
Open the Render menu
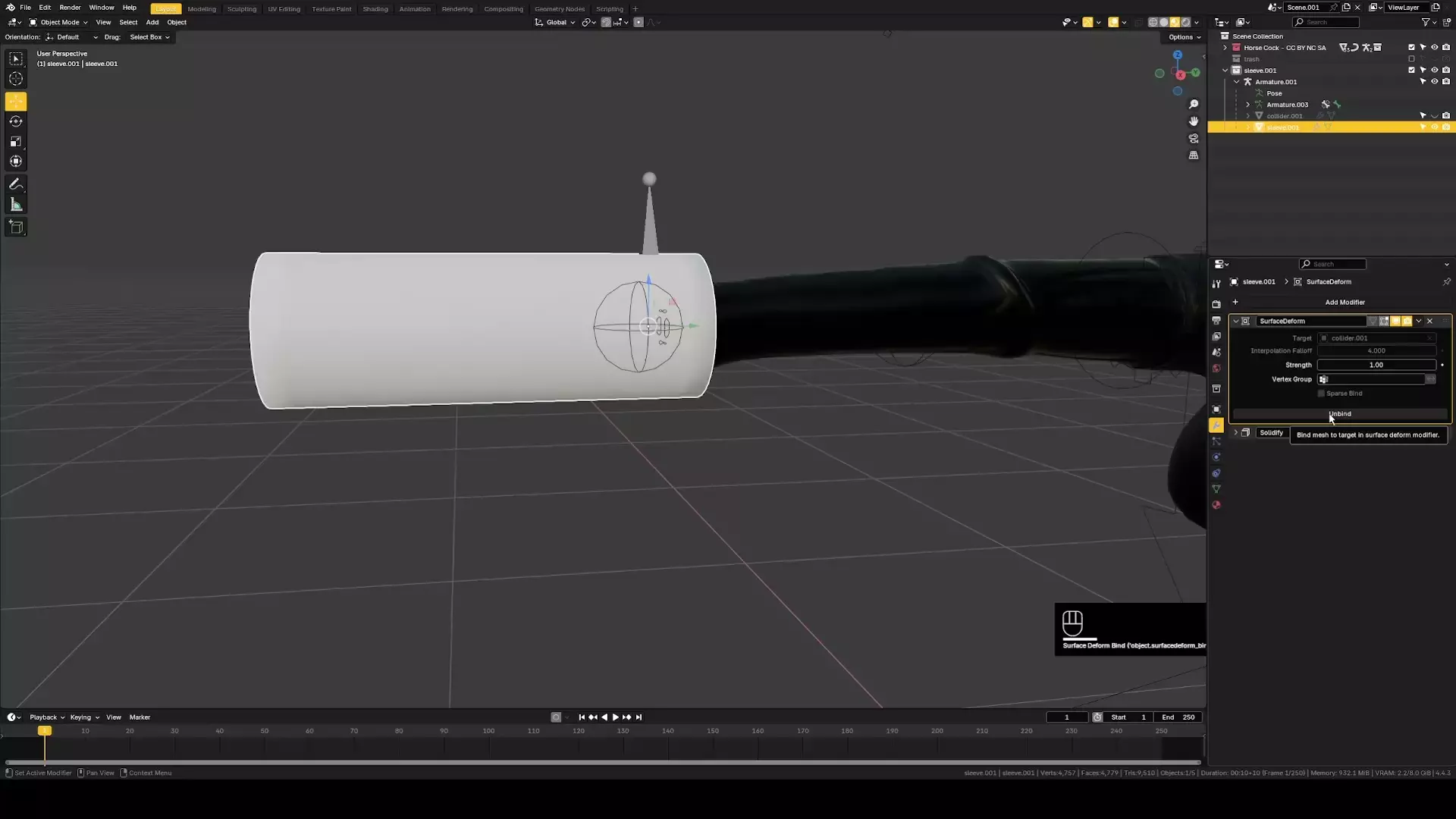70,8
